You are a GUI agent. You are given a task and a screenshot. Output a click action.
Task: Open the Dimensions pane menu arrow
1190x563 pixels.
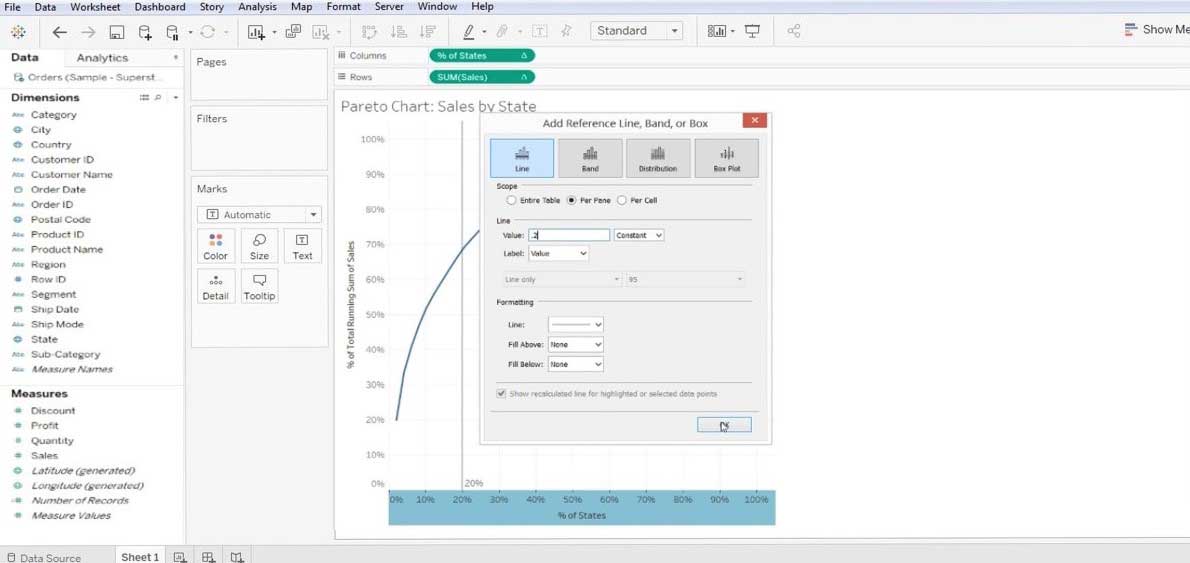(x=176, y=98)
